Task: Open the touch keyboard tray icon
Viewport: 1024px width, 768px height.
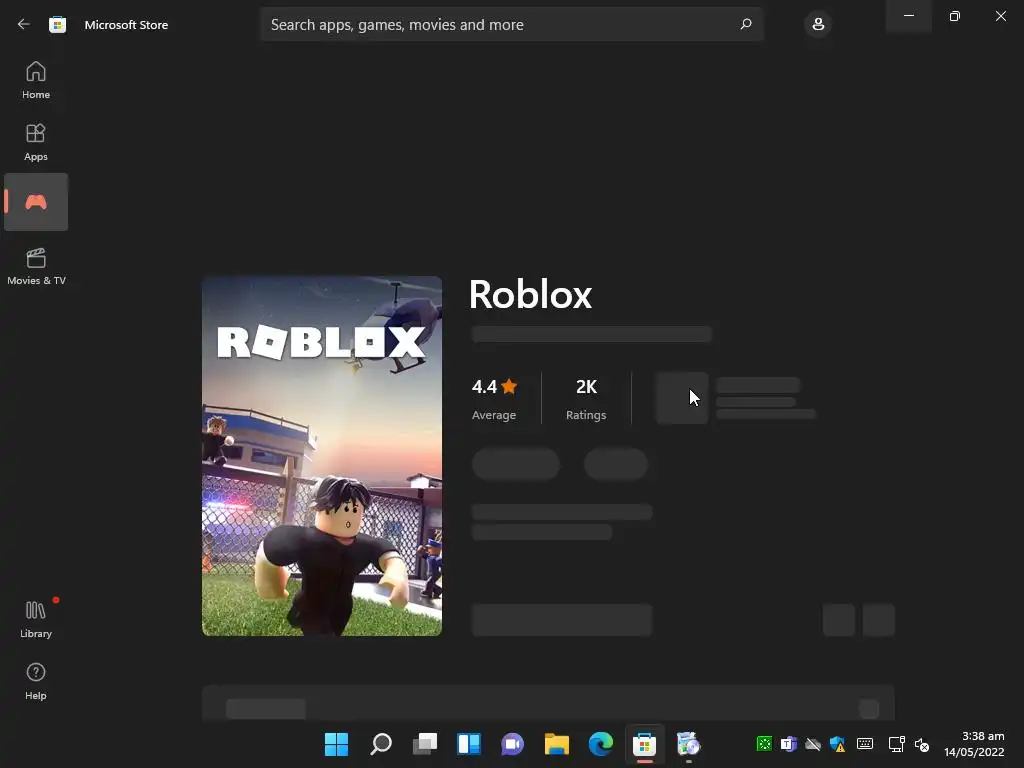Action: click(x=865, y=744)
